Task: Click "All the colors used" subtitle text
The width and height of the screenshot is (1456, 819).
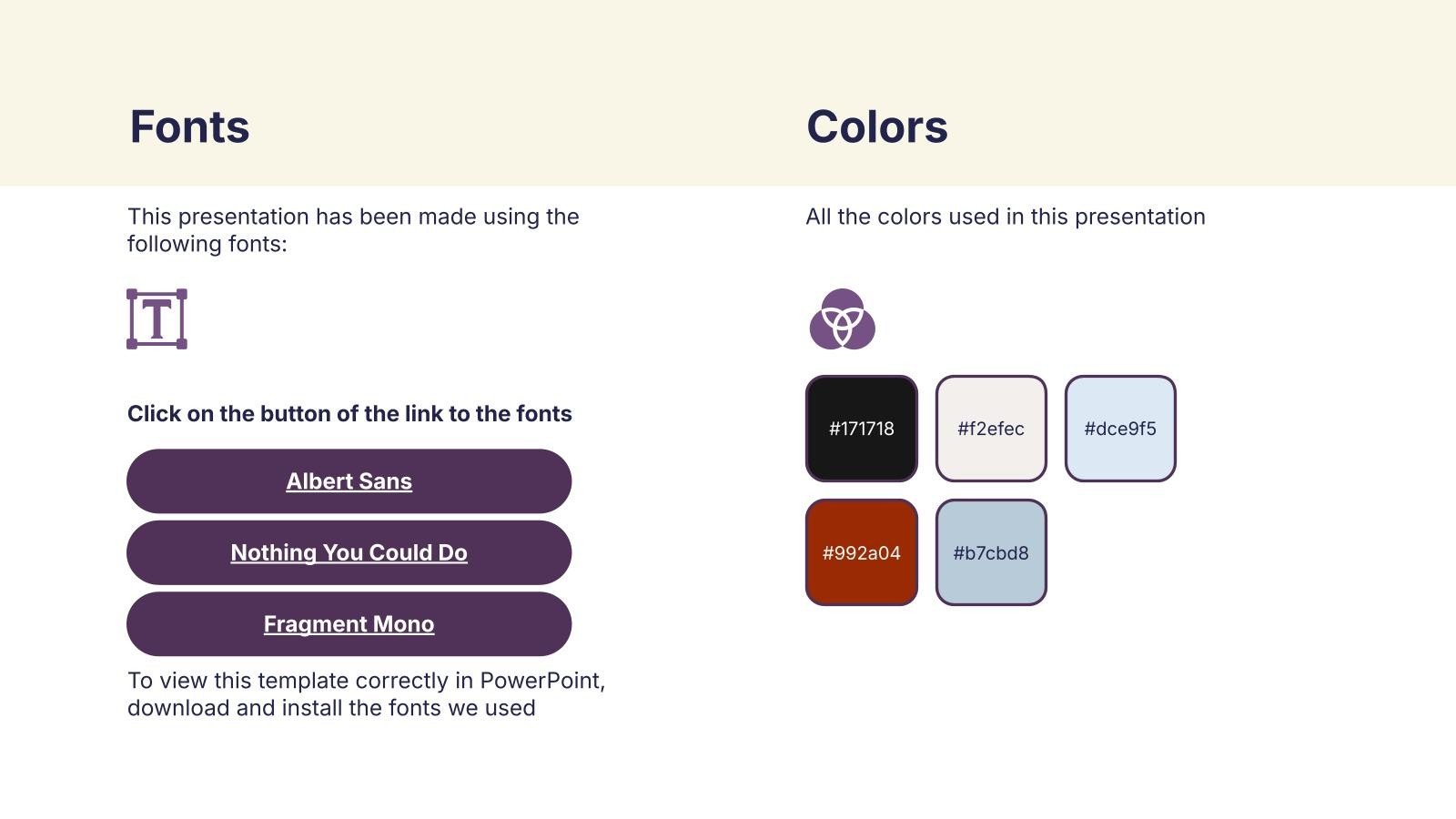Action: point(1005,217)
